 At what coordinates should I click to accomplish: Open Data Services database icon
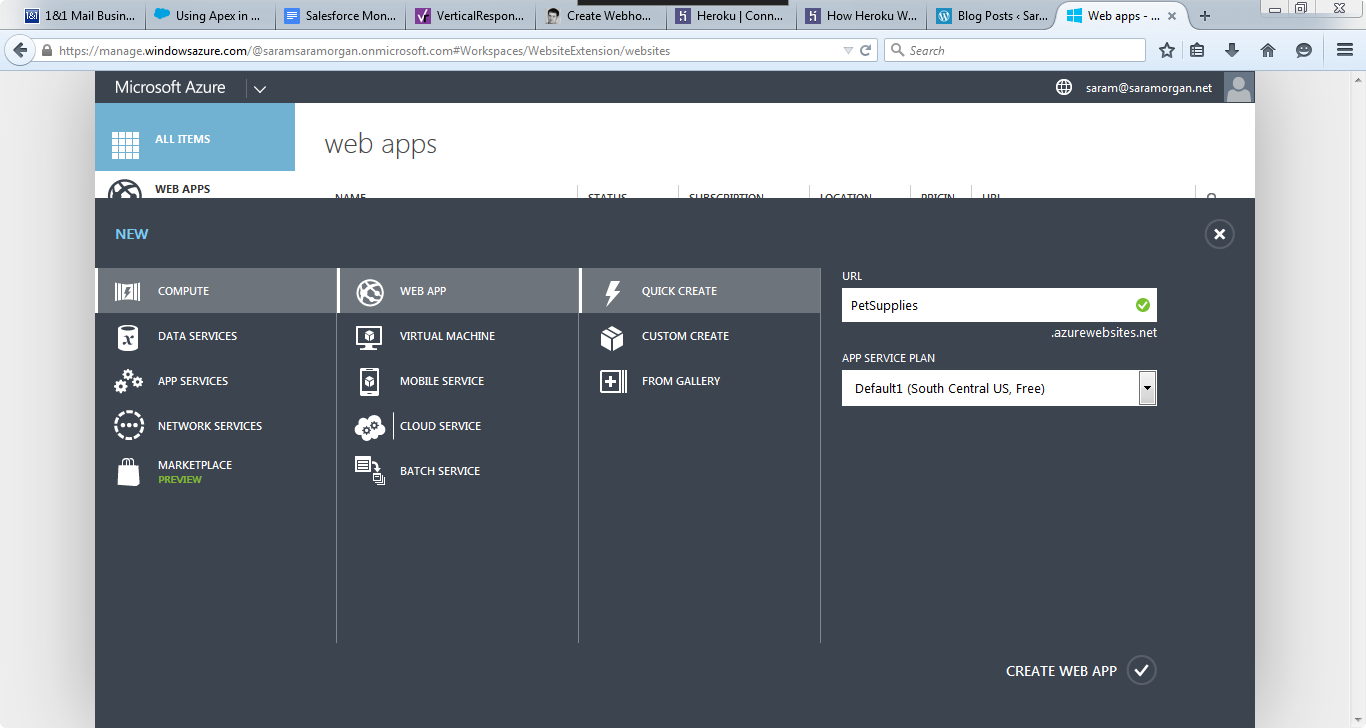(128, 337)
